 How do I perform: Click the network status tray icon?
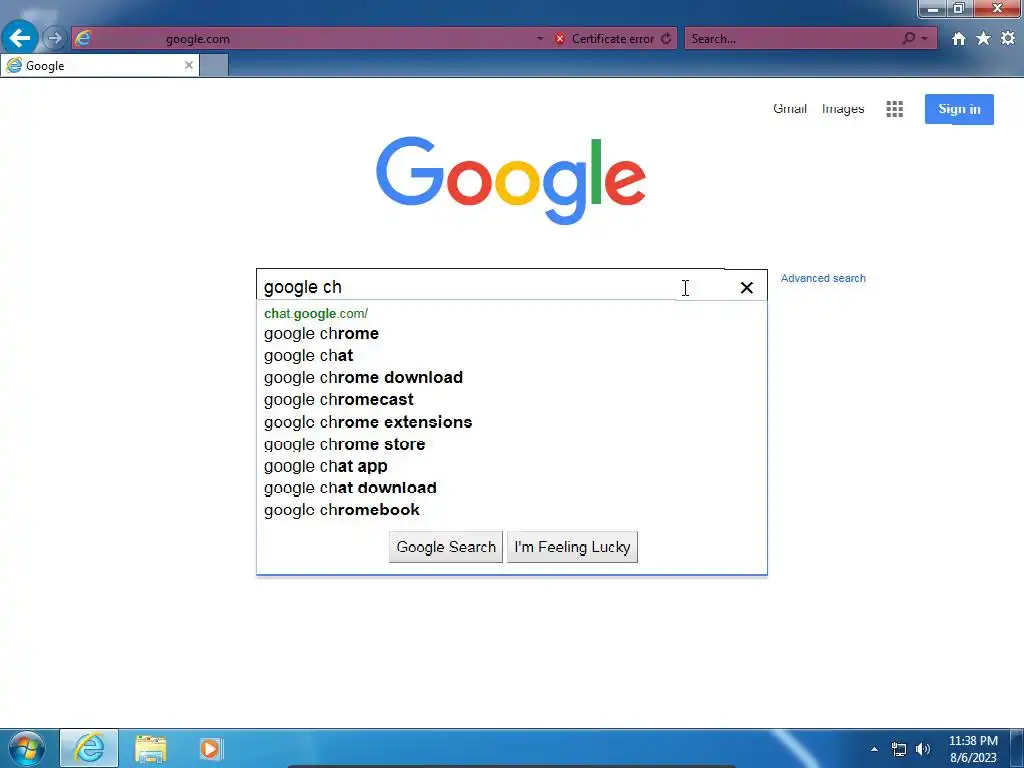[x=899, y=749]
